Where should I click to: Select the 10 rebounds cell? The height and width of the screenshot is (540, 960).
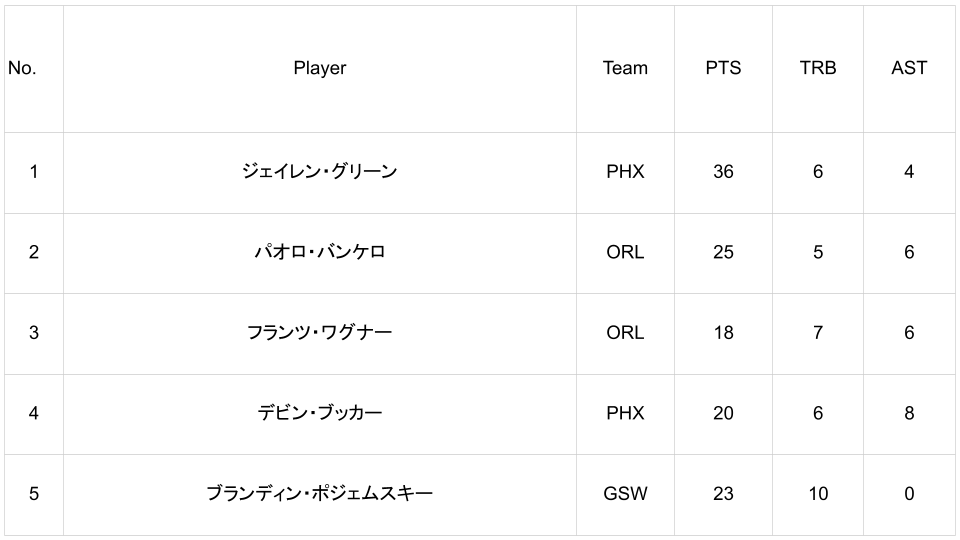[x=818, y=494]
